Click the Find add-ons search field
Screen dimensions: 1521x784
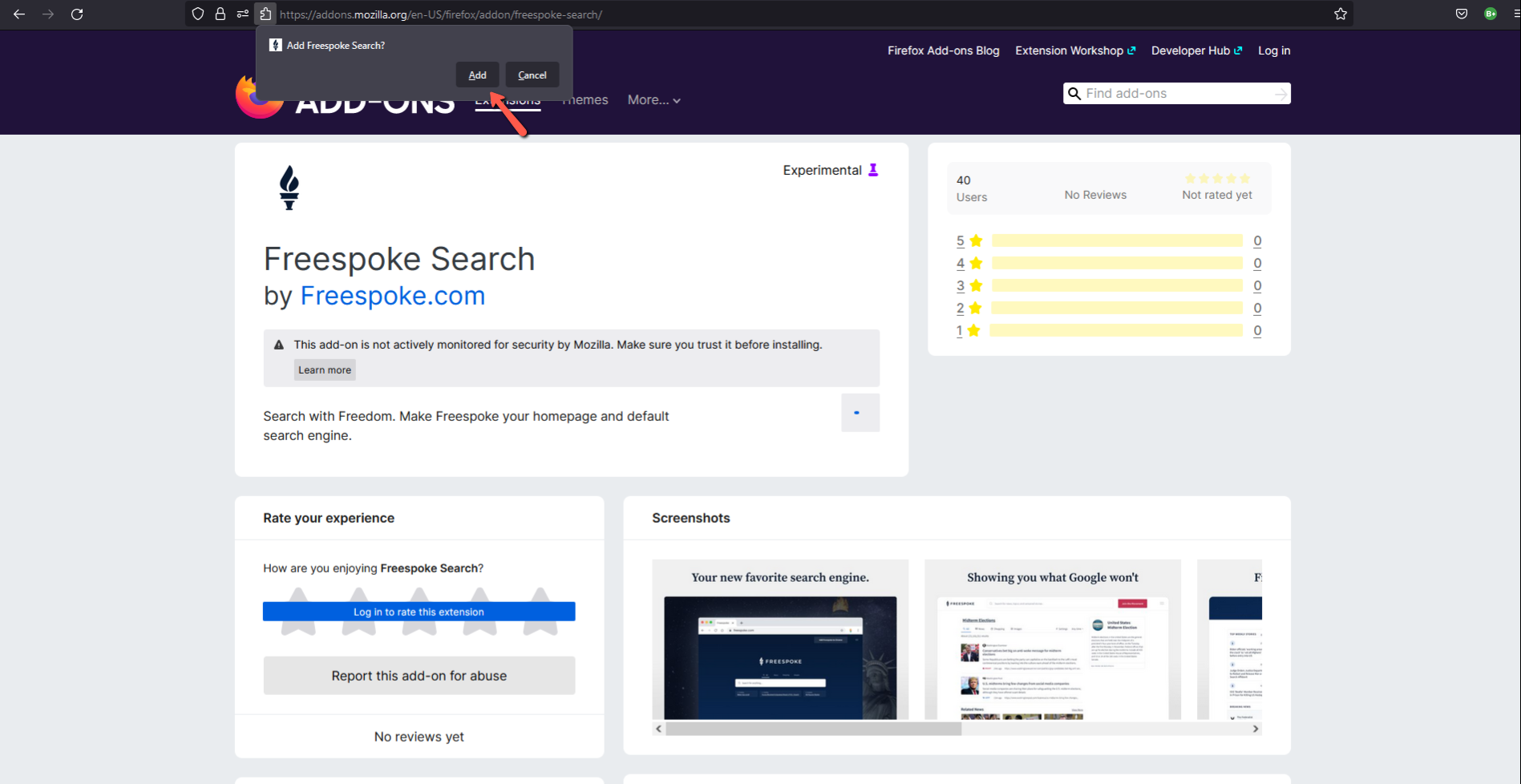coord(1176,94)
